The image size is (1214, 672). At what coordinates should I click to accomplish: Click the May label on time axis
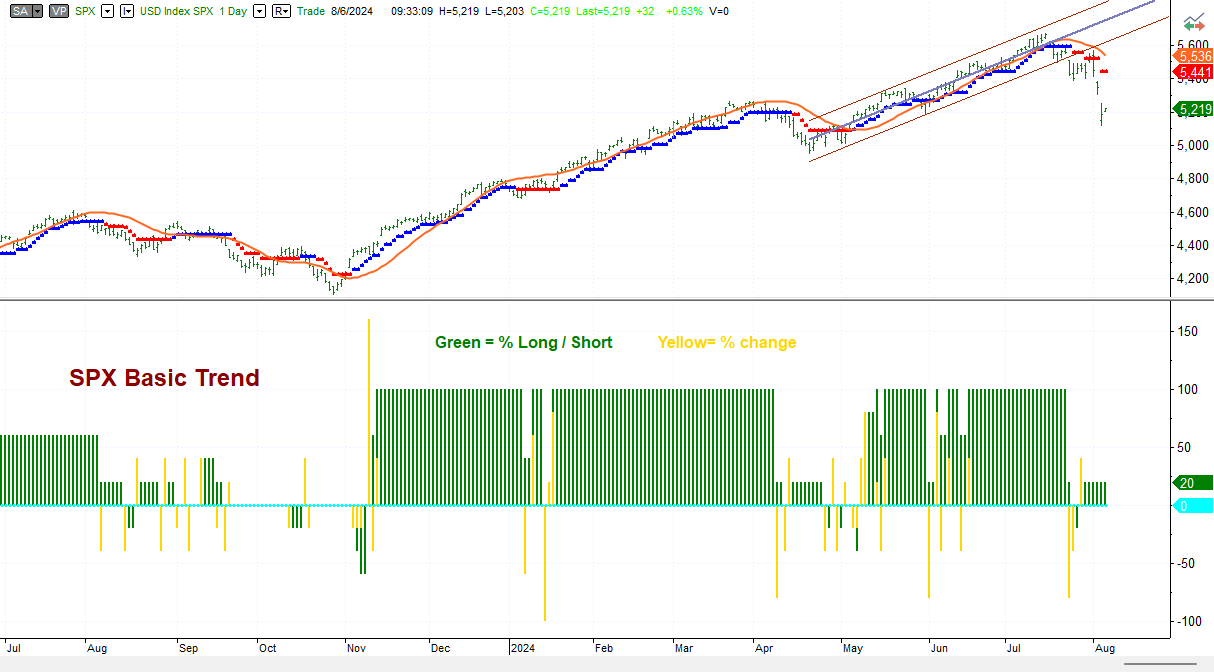(x=854, y=647)
